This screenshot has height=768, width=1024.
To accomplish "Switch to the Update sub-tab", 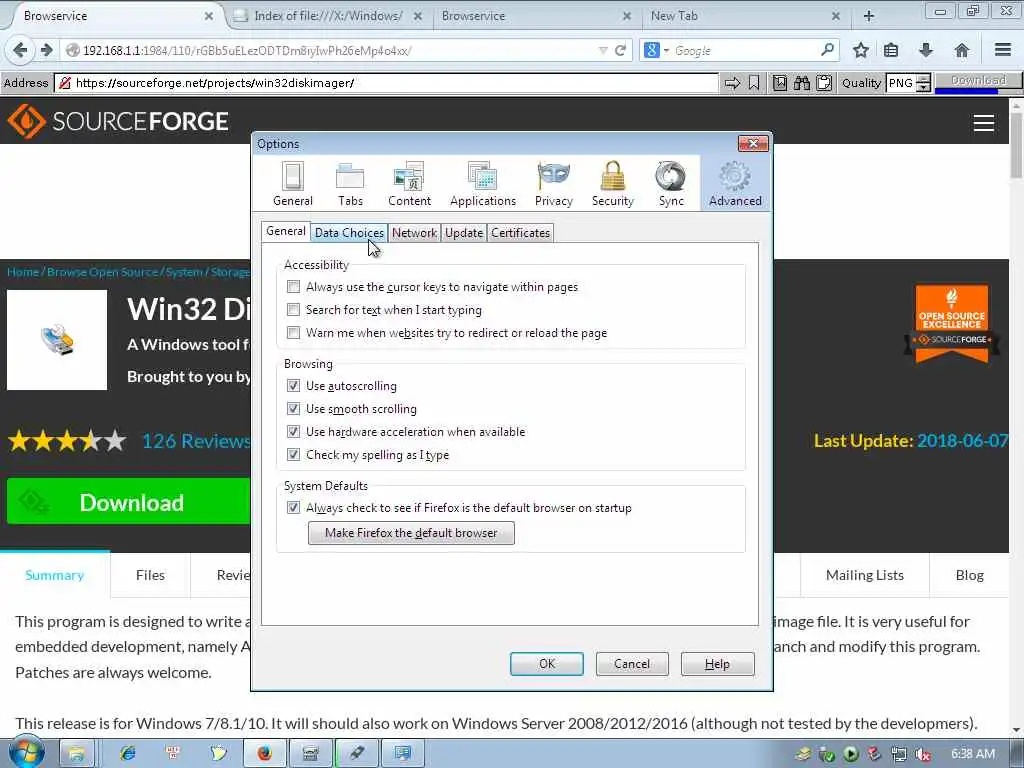I will tap(464, 232).
